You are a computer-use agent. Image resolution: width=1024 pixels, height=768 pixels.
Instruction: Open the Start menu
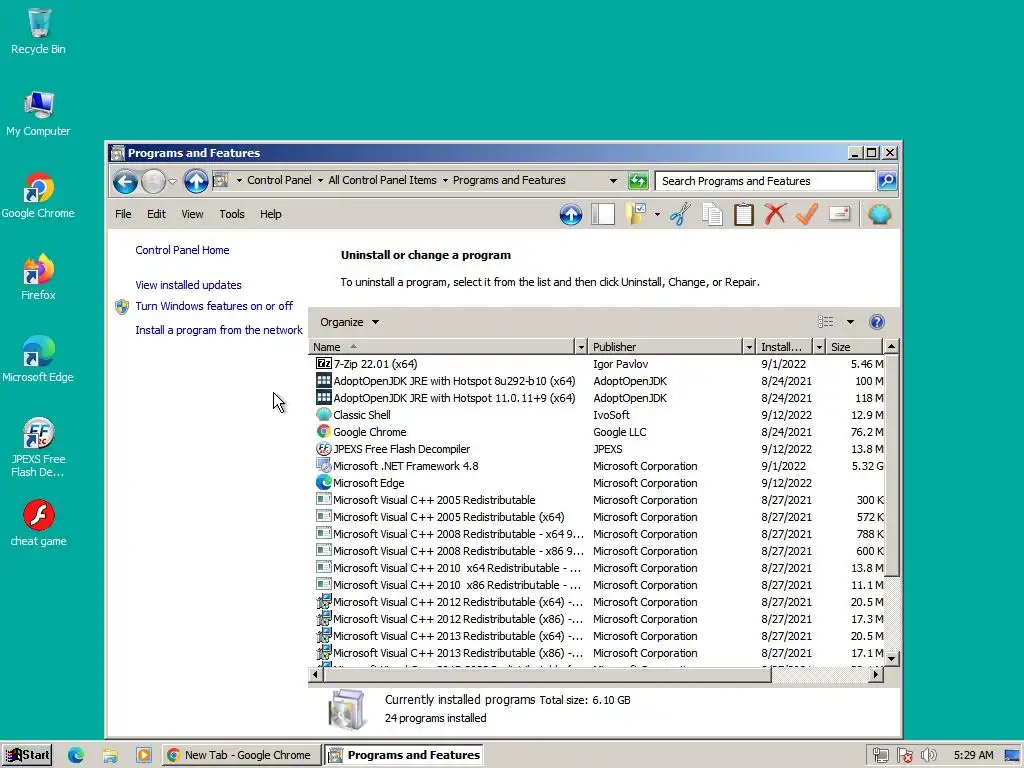27,755
